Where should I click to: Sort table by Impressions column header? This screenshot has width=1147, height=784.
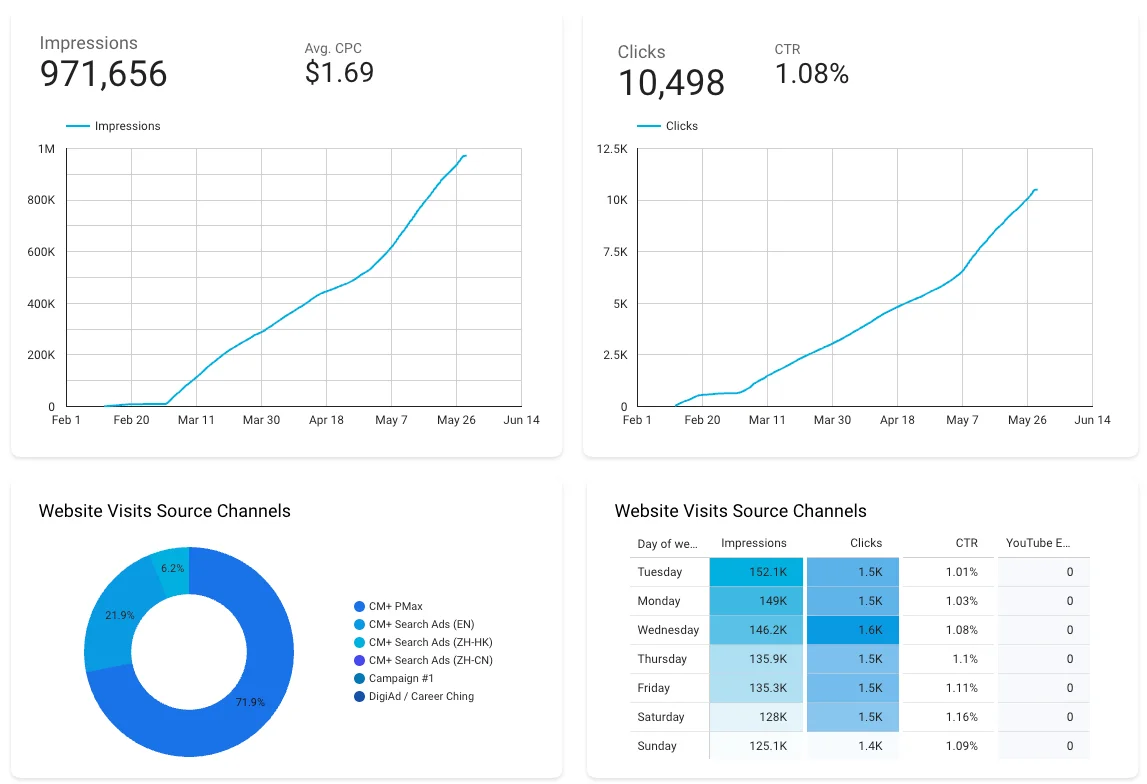754,544
